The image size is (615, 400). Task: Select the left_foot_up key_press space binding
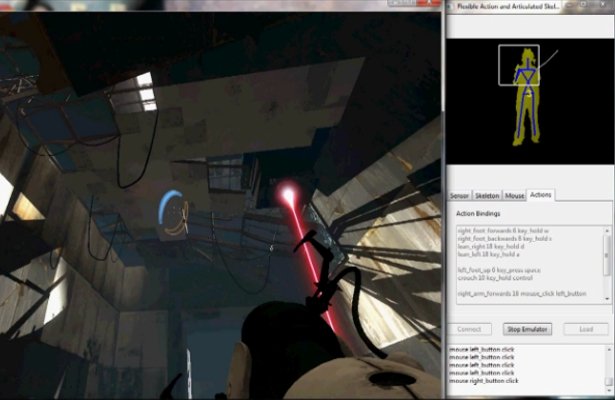tap(500, 269)
